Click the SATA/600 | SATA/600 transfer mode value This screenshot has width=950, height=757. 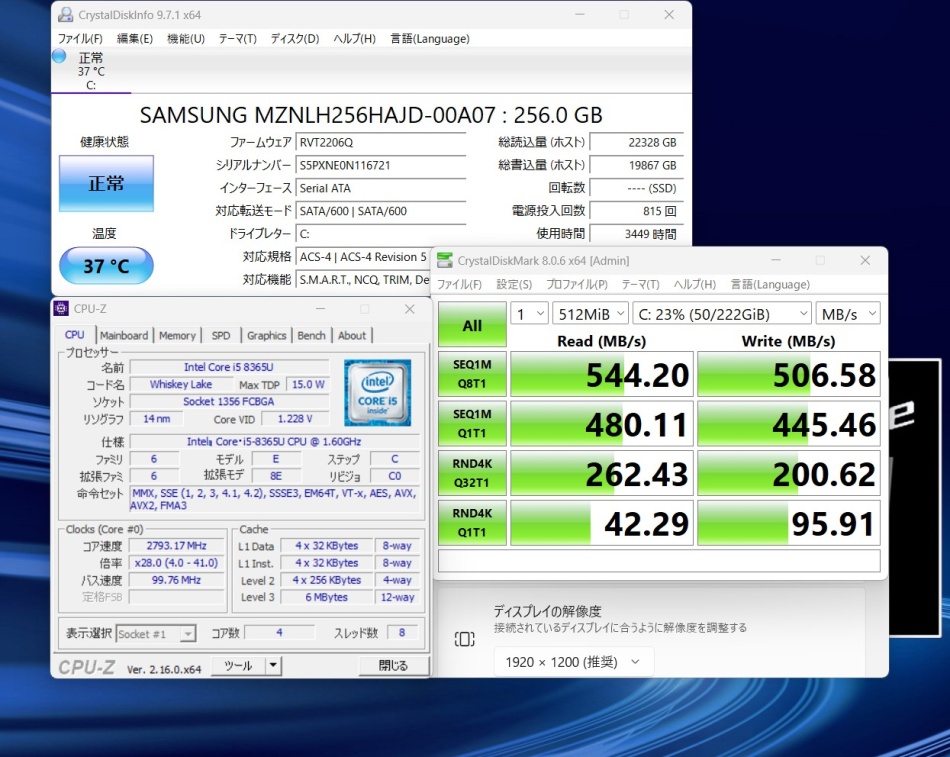pos(380,211)
